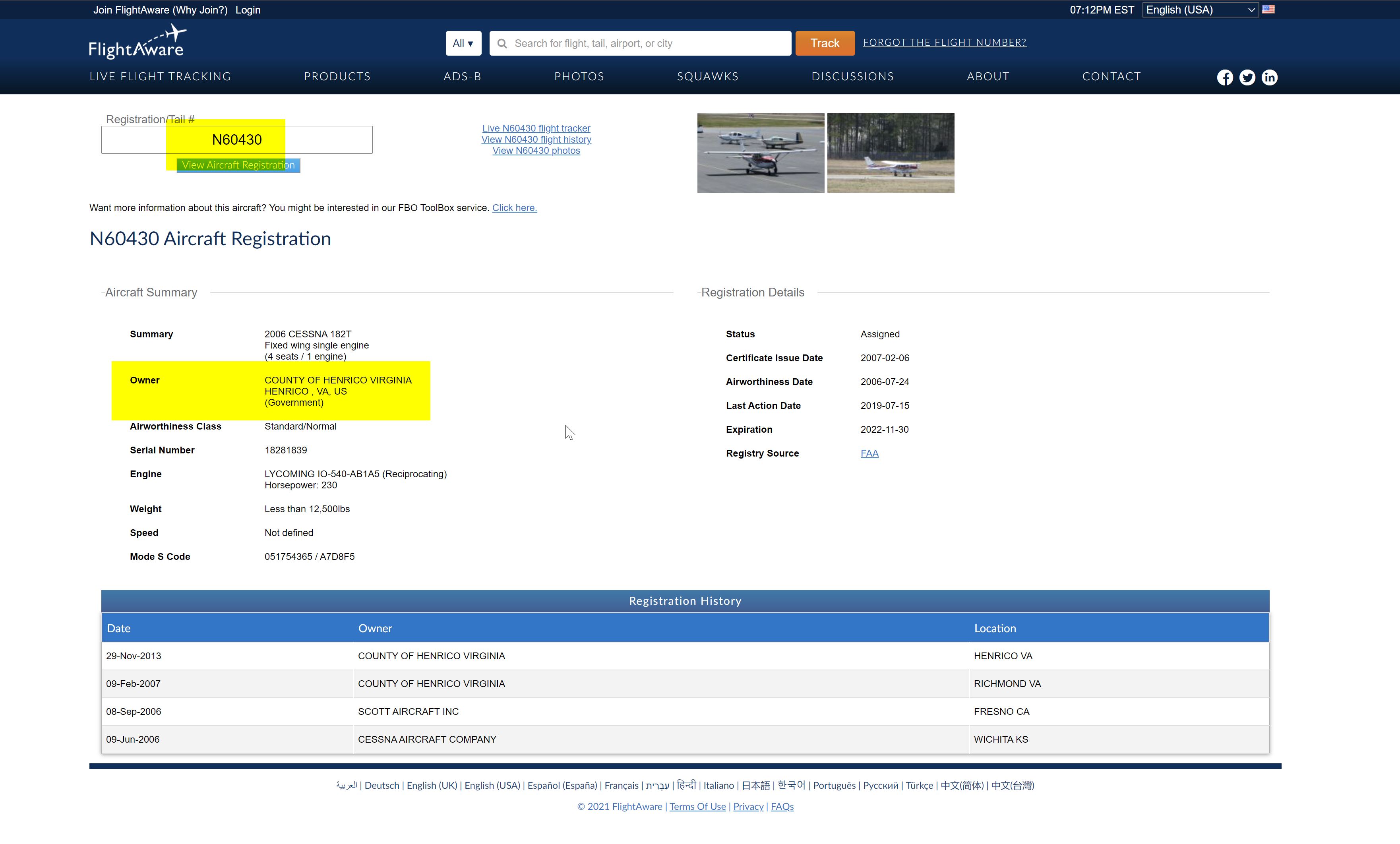Screen dimensions: 1400x844
Task: Open the Products menu
Action: click(337, 77)
